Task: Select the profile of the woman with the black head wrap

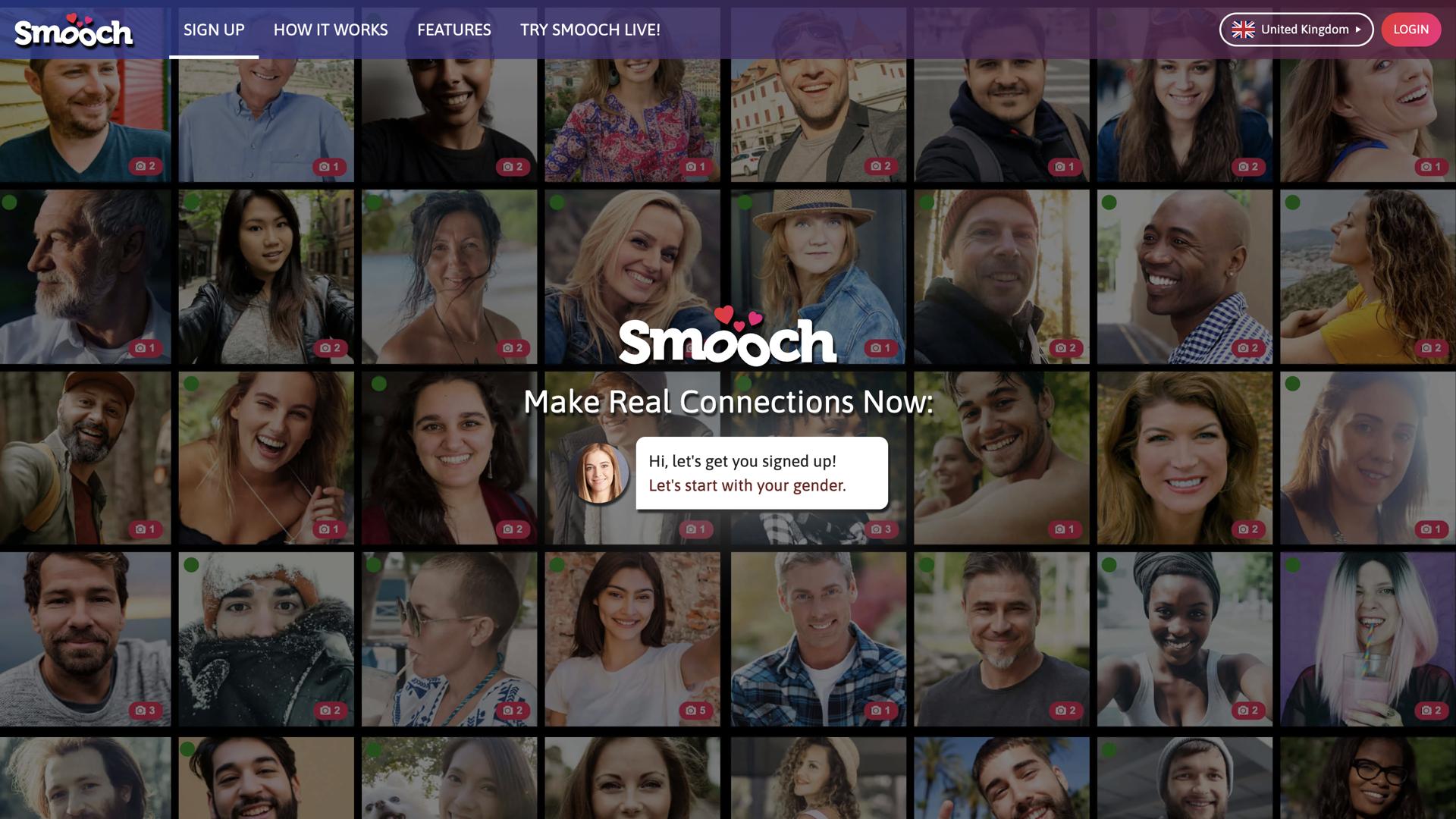Action: click(x=1185, y=639)
